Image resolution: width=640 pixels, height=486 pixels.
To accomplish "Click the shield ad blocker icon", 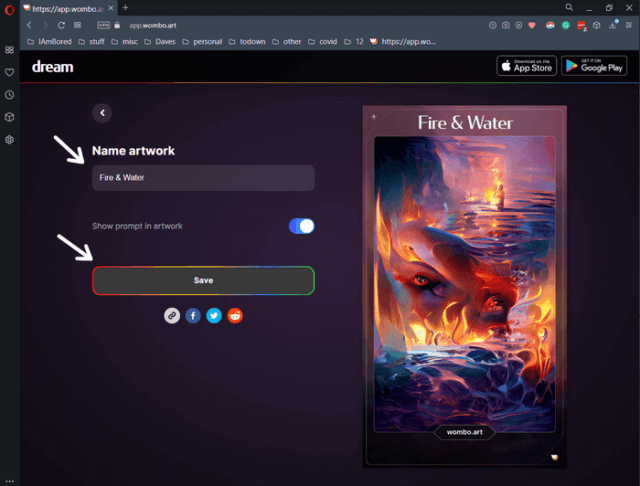I will 519,25.
